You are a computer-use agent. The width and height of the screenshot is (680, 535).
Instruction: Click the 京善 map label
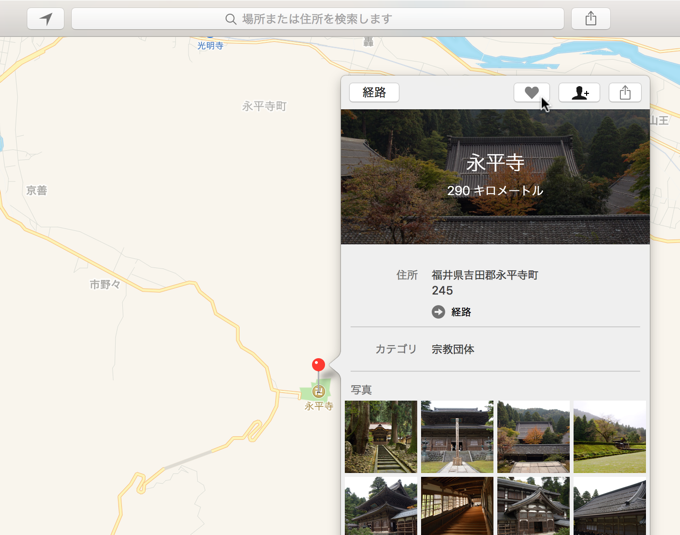36,190
